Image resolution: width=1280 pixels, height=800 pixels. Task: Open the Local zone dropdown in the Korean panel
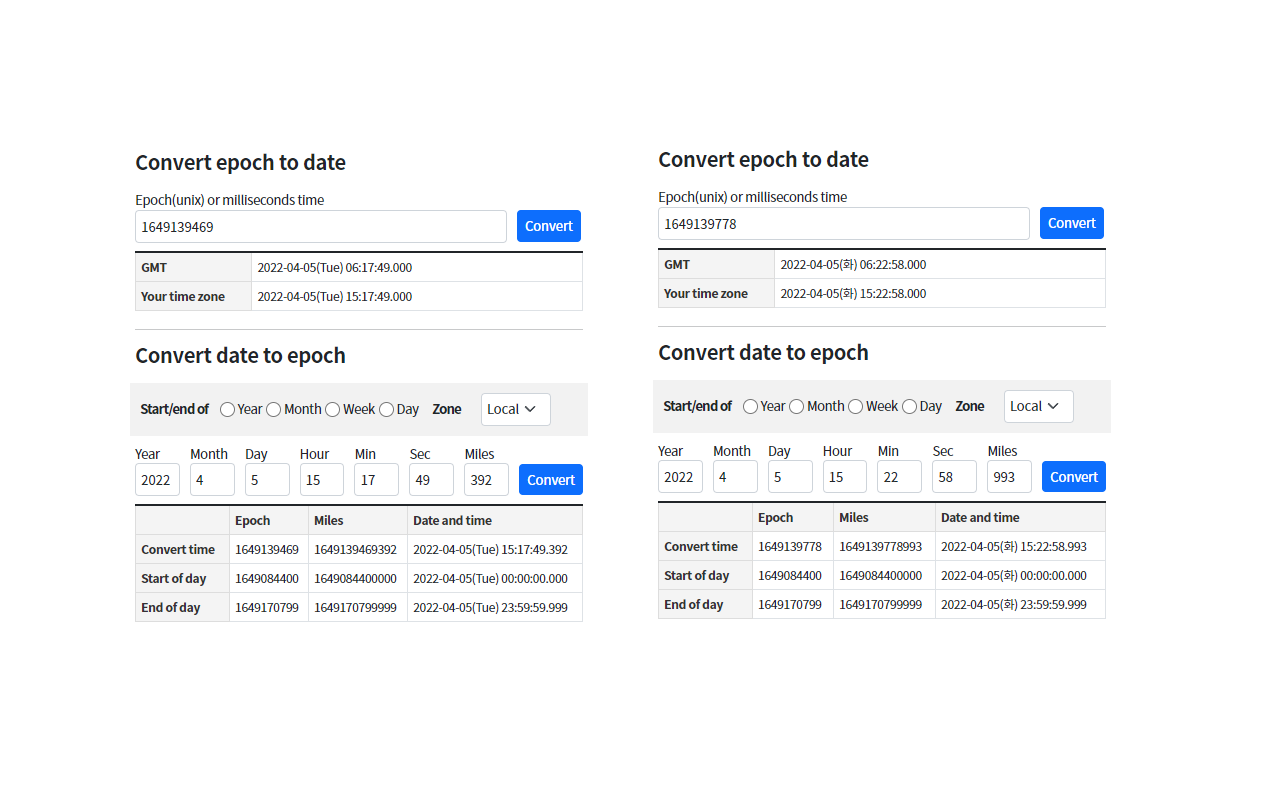pos(1038,406)
